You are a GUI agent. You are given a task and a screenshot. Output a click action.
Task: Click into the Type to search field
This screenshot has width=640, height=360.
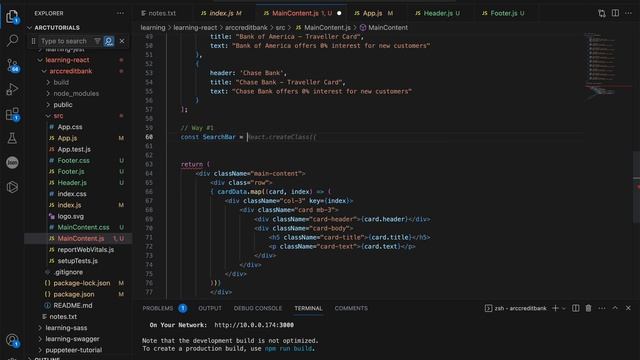tap(65, 41)
